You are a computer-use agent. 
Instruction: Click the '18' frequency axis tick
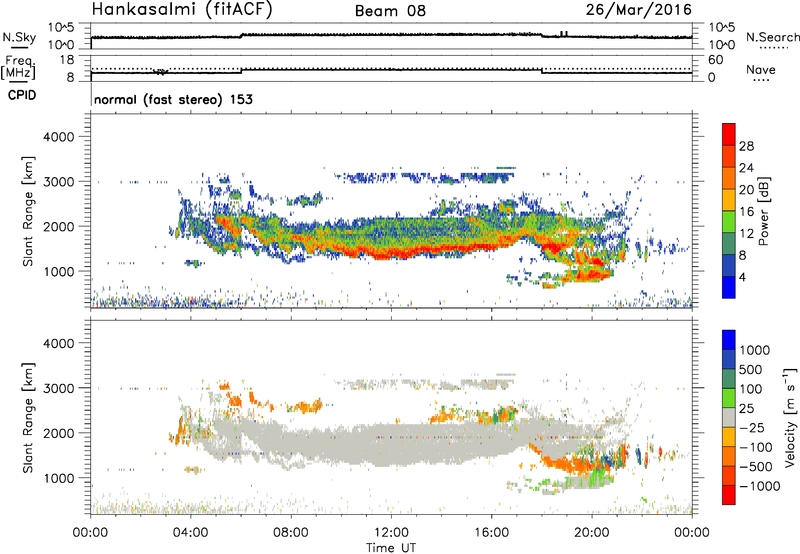coord(66,60)
